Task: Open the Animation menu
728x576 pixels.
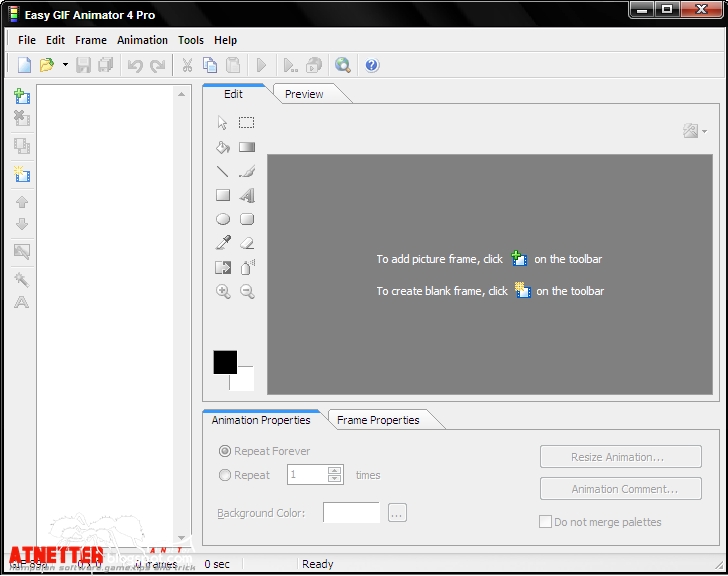Action: 142,40
